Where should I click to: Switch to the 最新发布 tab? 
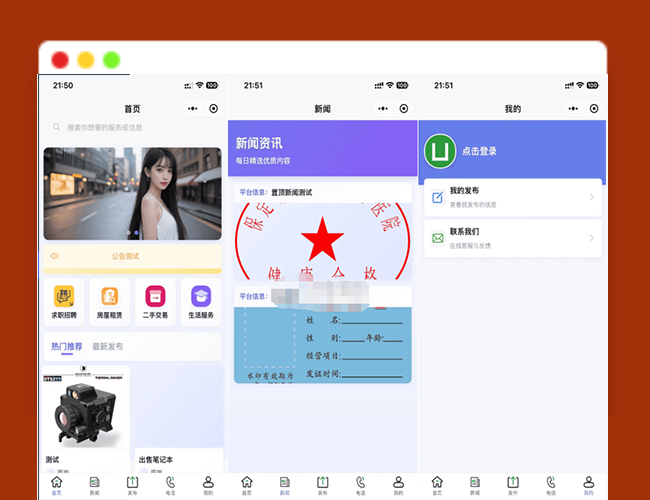tap(108, 346)
